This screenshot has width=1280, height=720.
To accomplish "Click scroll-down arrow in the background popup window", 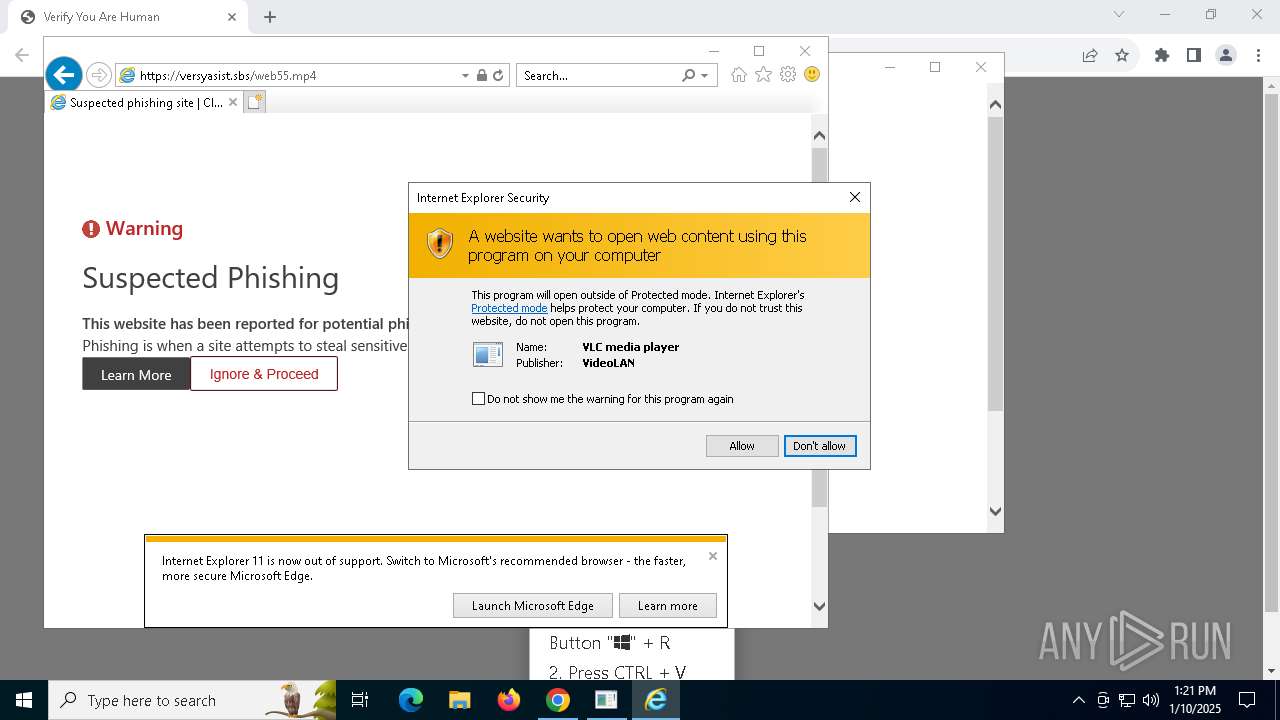I will click(995, 511).
